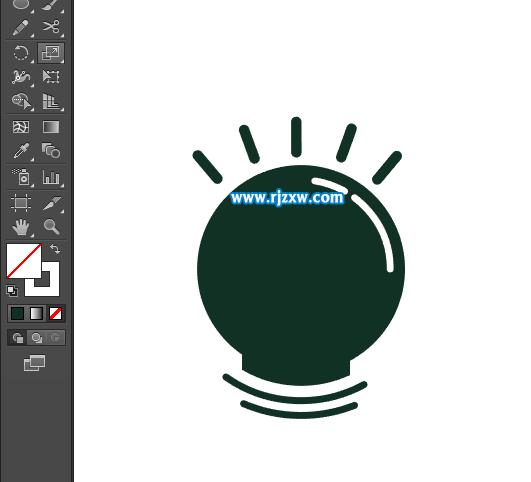Select the Scissors tool
This screenshot has width=531, height=482.
[51, 27]
